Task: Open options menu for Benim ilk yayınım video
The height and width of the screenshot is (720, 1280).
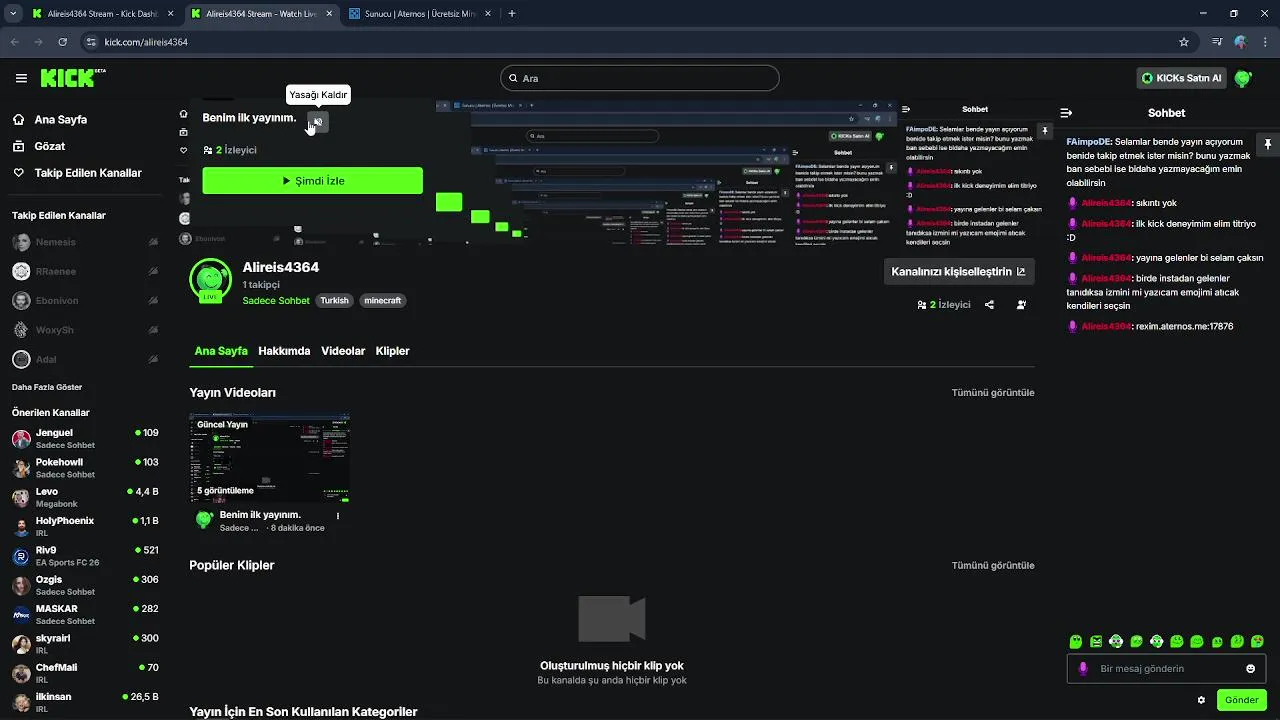Action: pos(338,517)
